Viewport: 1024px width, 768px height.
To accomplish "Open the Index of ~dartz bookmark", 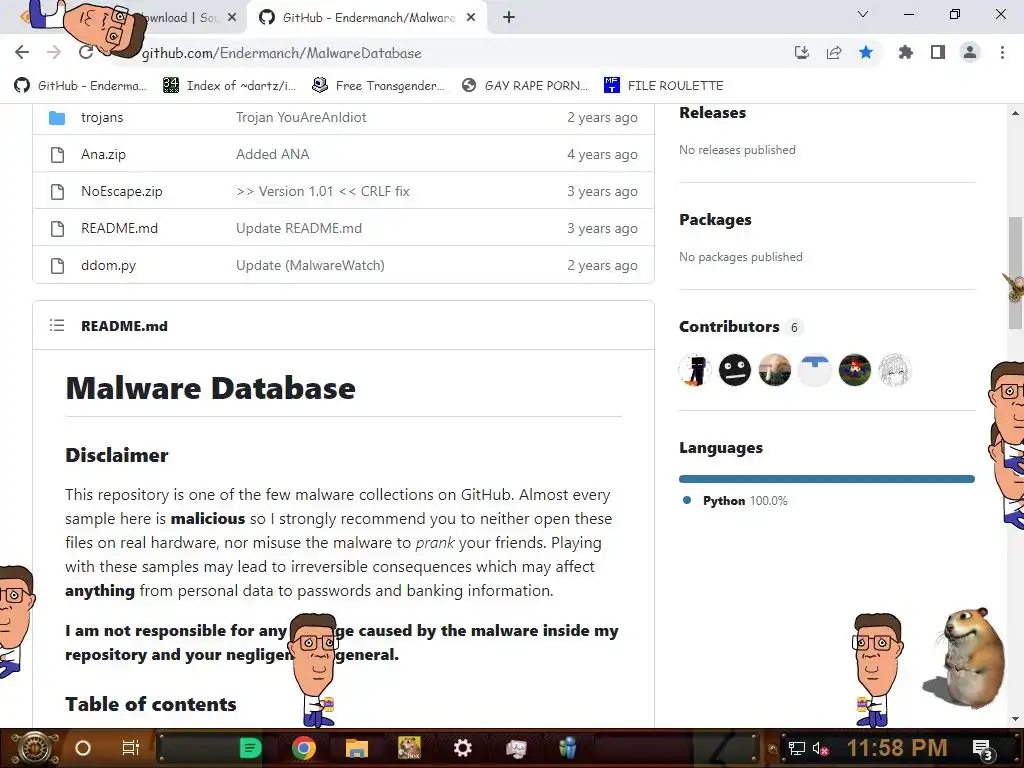I will tap(230, 86).
